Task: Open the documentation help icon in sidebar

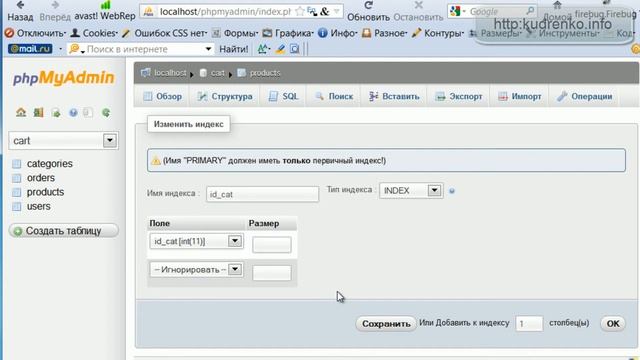Action: click(x=73, y=112)
